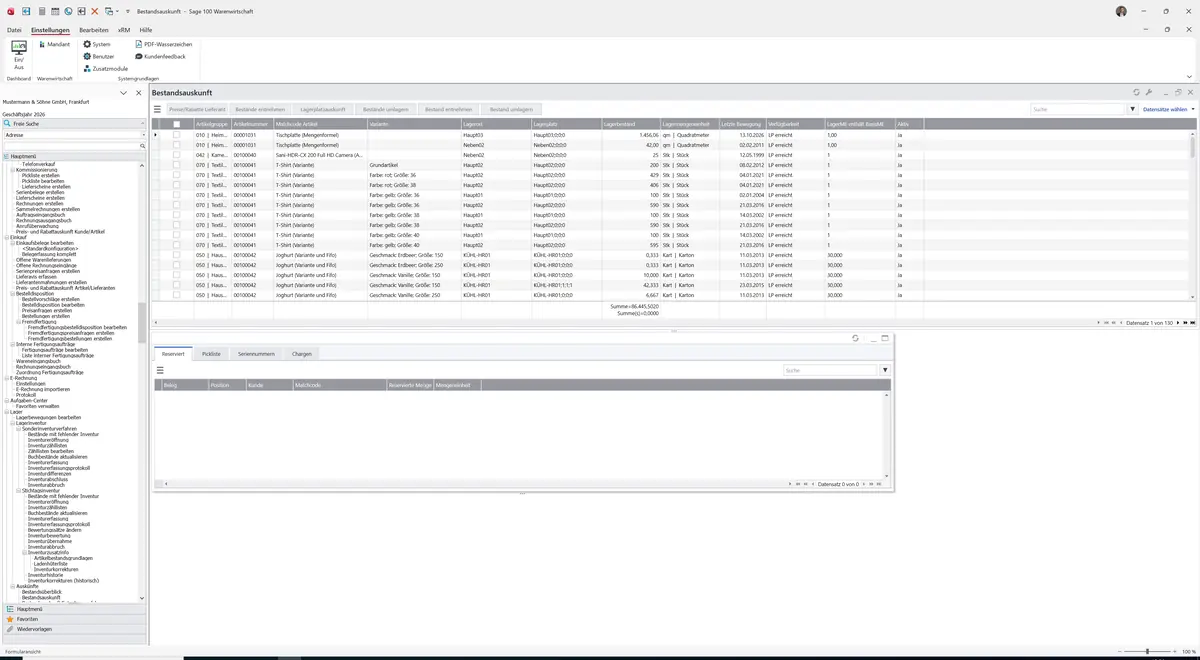Screen dimensions: 1200x660
Task: Click filter funnel in the lower panel
Action: click(885, 370)
